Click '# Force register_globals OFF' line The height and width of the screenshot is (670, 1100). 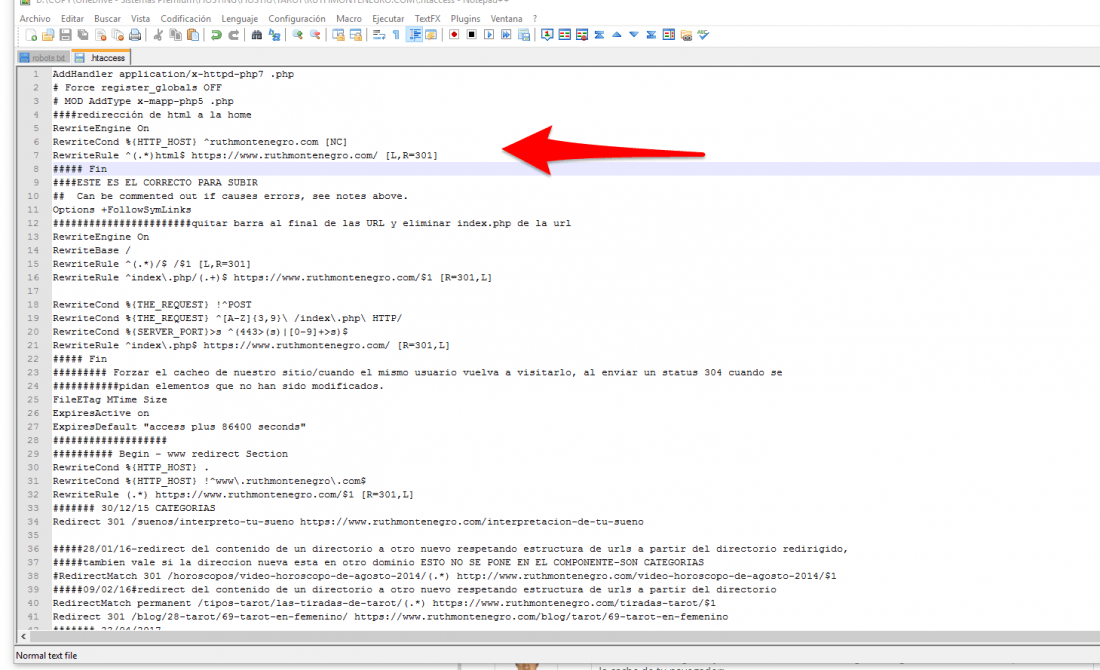pos(137,88)
